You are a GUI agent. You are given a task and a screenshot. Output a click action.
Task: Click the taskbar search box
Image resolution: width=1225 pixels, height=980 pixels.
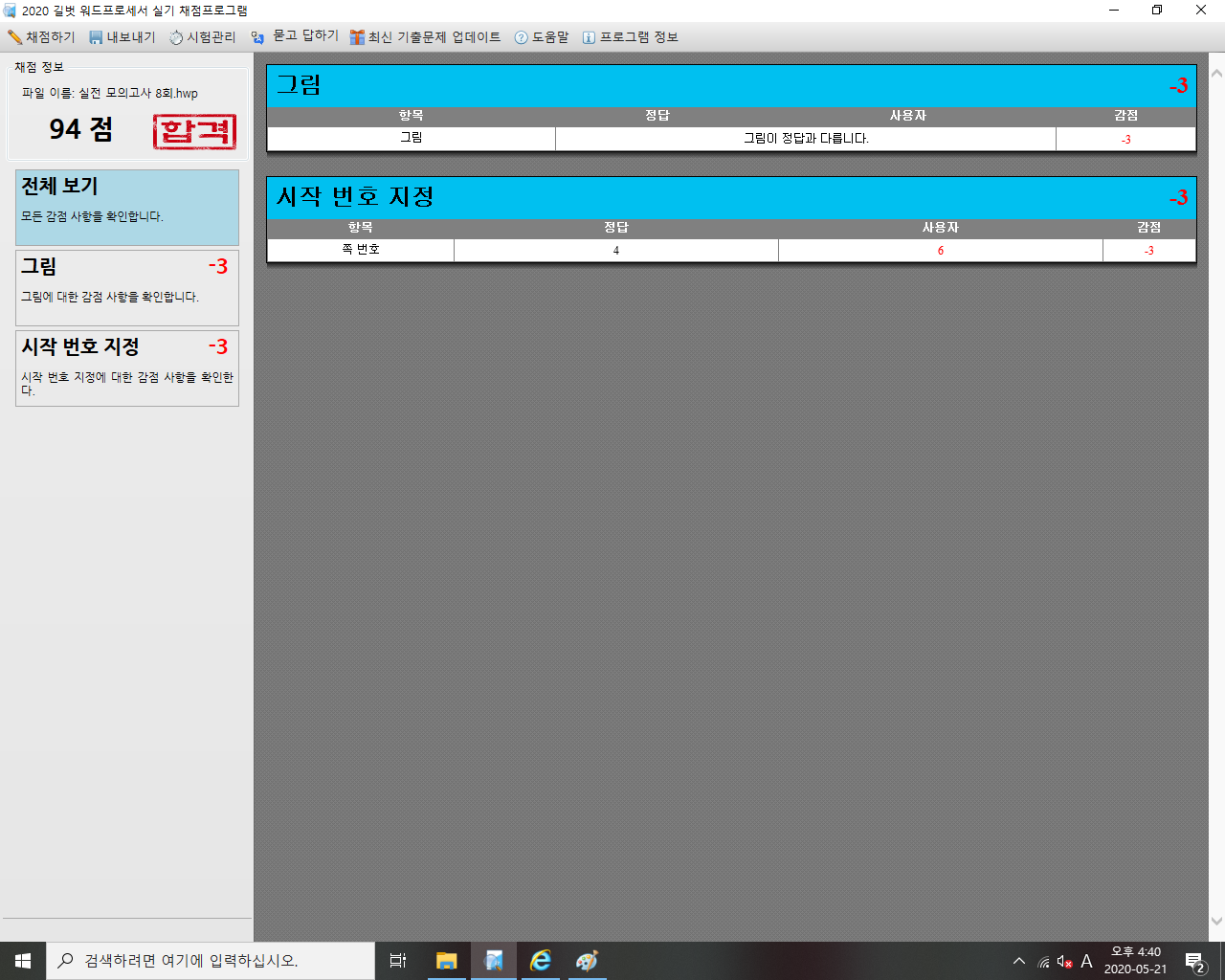211,961
